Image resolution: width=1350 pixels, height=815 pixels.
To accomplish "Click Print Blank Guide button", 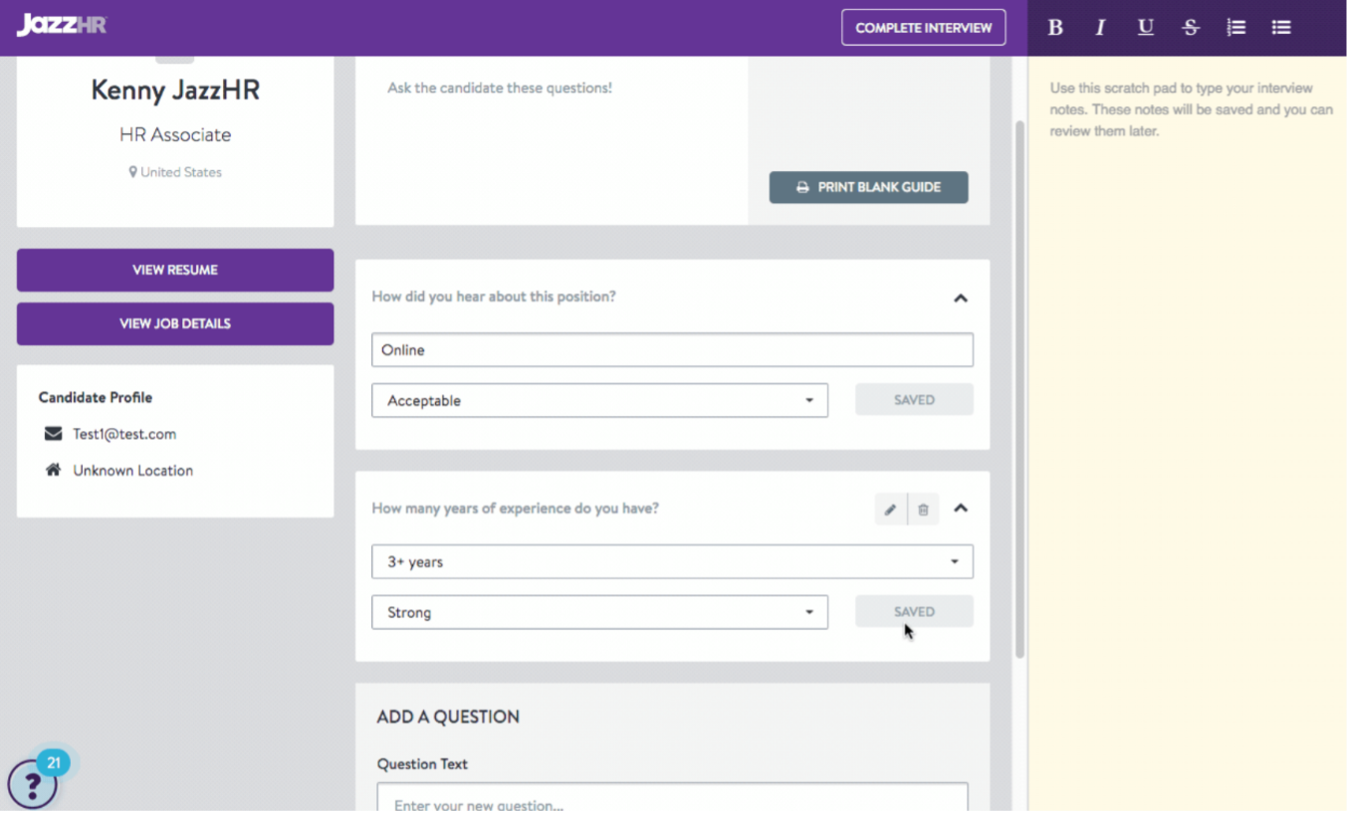I will click(x=868, y=187).
